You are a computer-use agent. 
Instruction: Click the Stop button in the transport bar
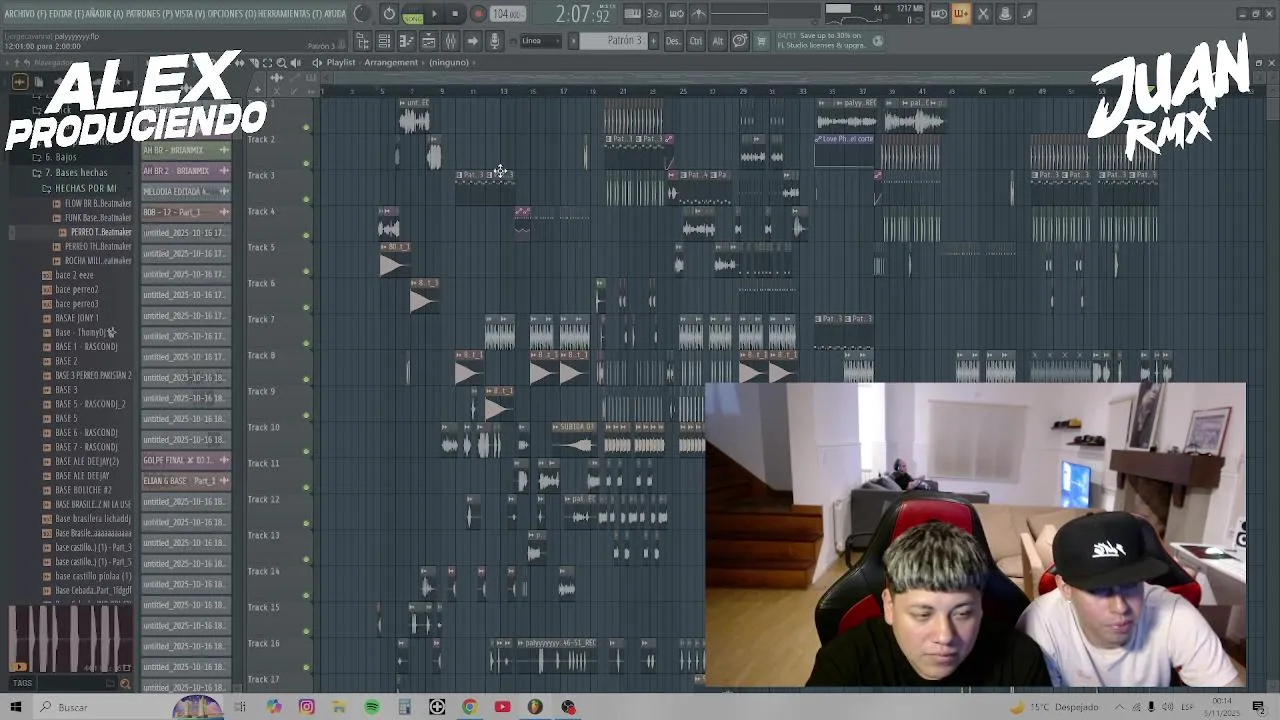coord(455,14)
